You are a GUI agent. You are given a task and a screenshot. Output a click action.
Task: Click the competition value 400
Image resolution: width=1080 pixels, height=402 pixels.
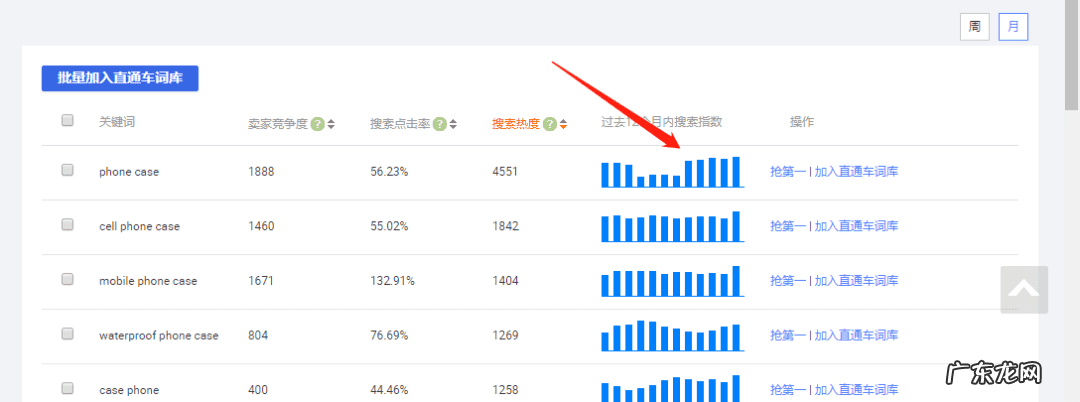point(258,390)
